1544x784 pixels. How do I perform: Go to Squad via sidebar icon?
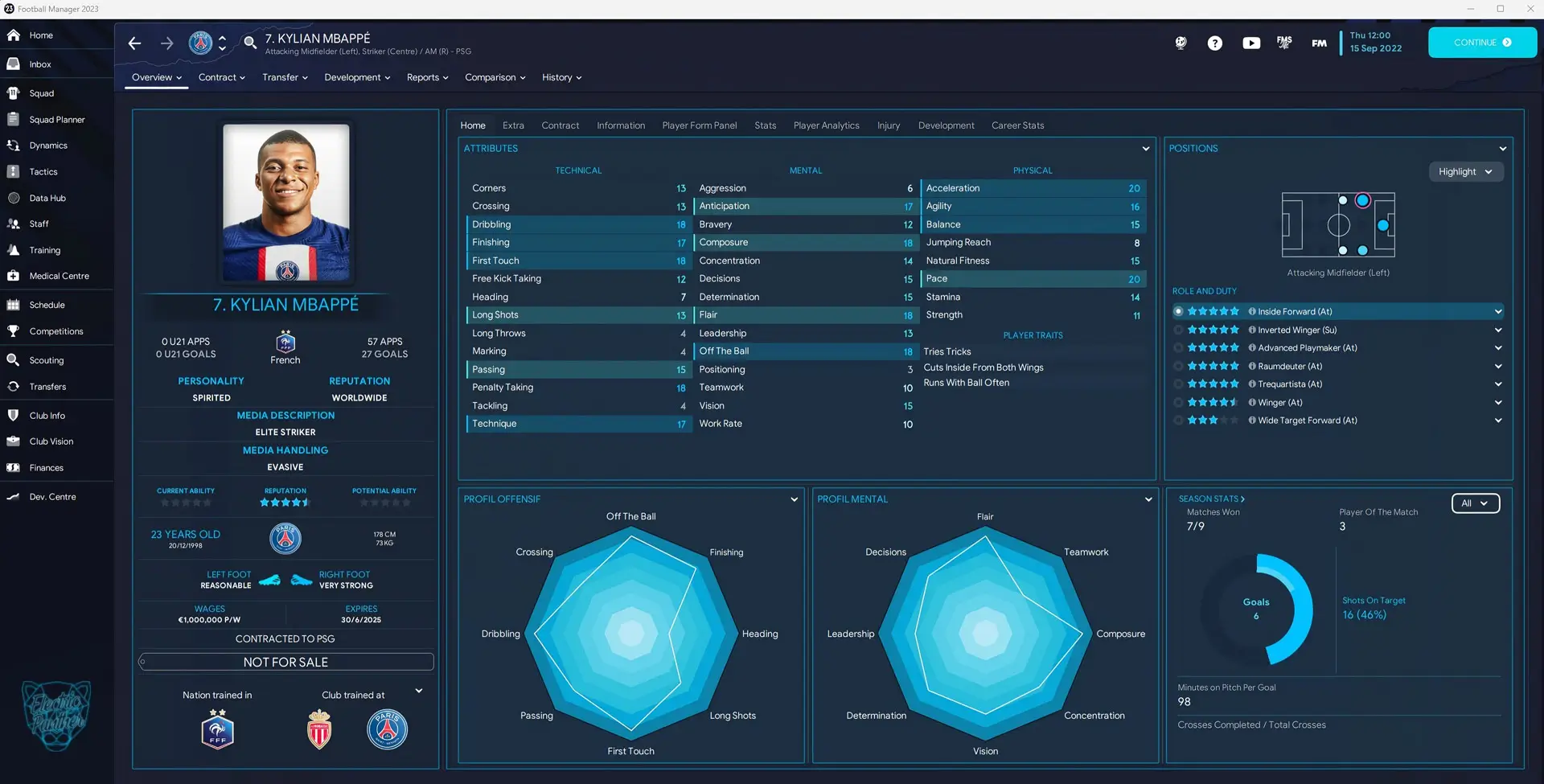click(14, 93)
